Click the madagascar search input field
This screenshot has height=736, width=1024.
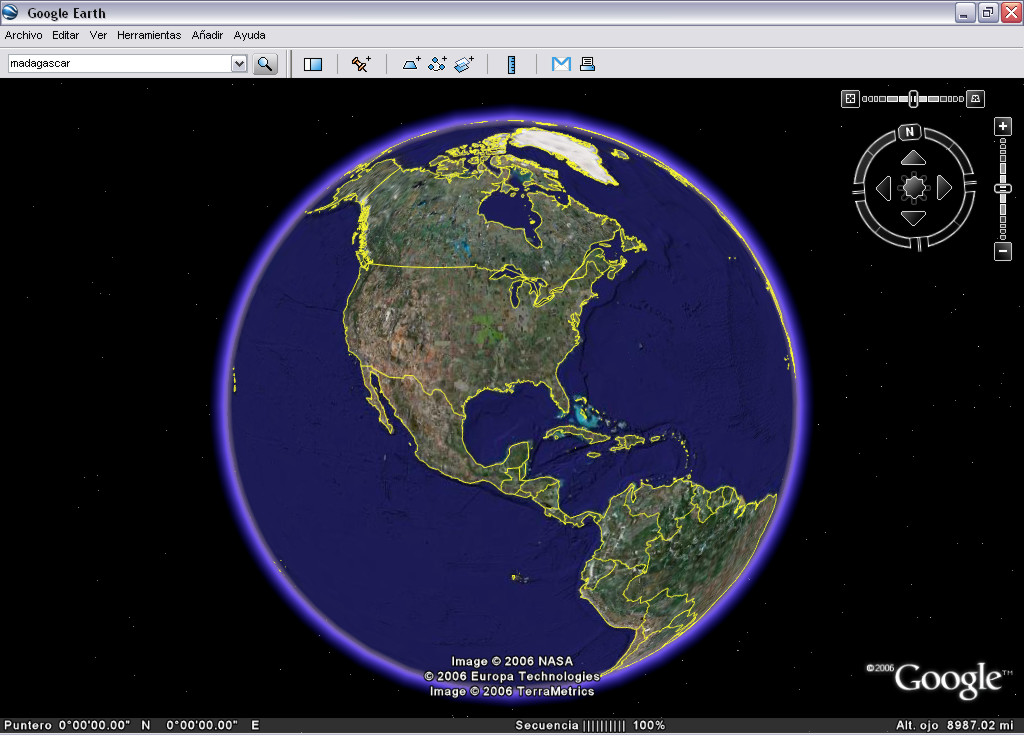120,63
